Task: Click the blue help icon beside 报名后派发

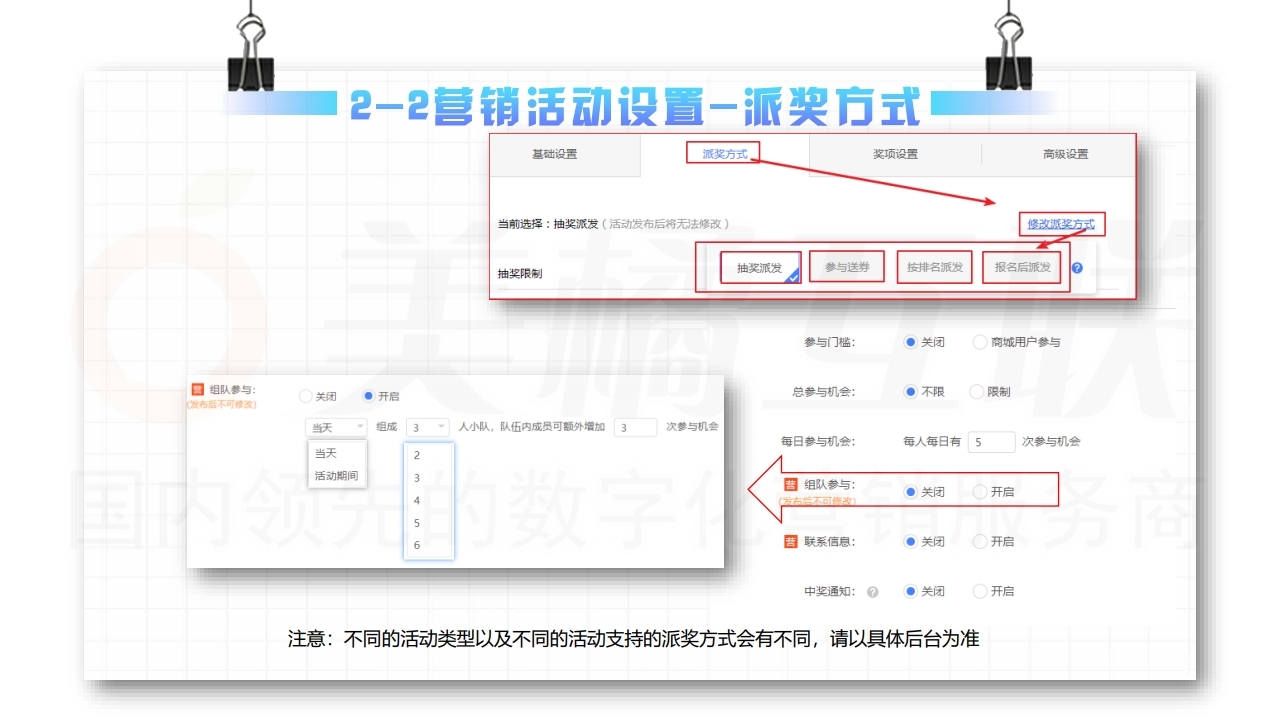Action: click(1077, 268)
